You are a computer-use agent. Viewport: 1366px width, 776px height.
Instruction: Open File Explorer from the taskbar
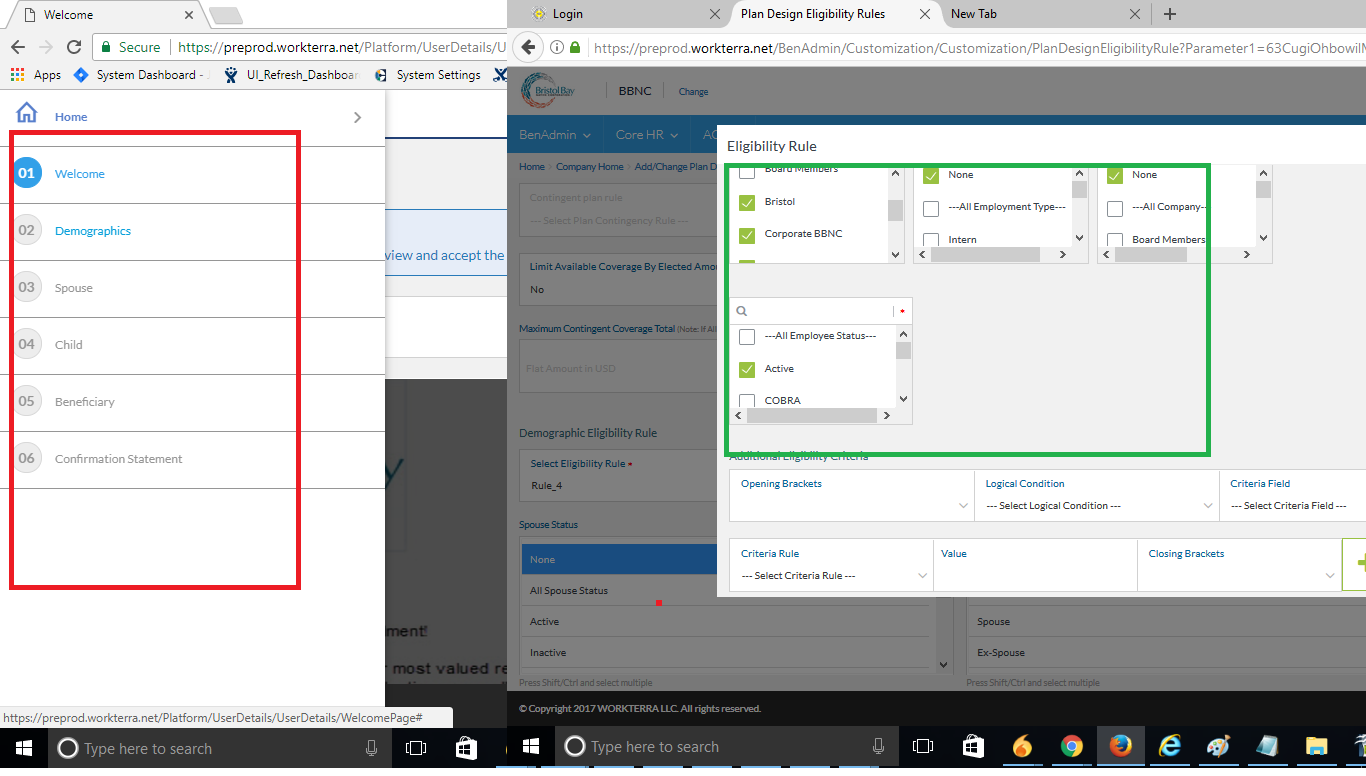pyautogui.click(x=1315, y=746)
